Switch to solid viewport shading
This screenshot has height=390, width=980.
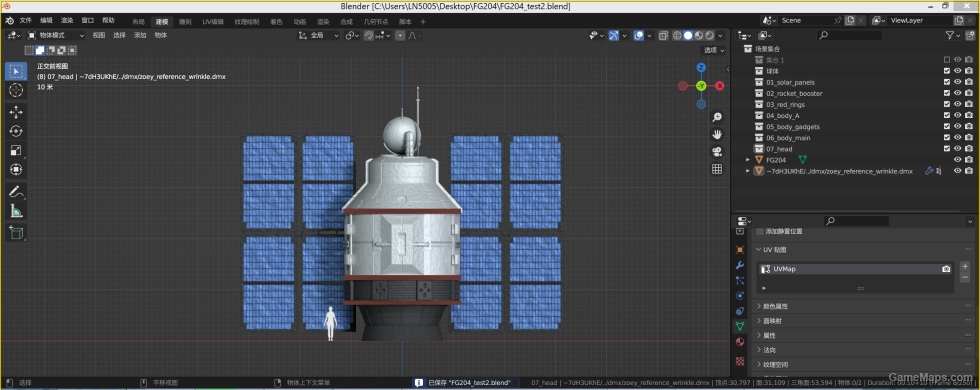coord(688,36)
